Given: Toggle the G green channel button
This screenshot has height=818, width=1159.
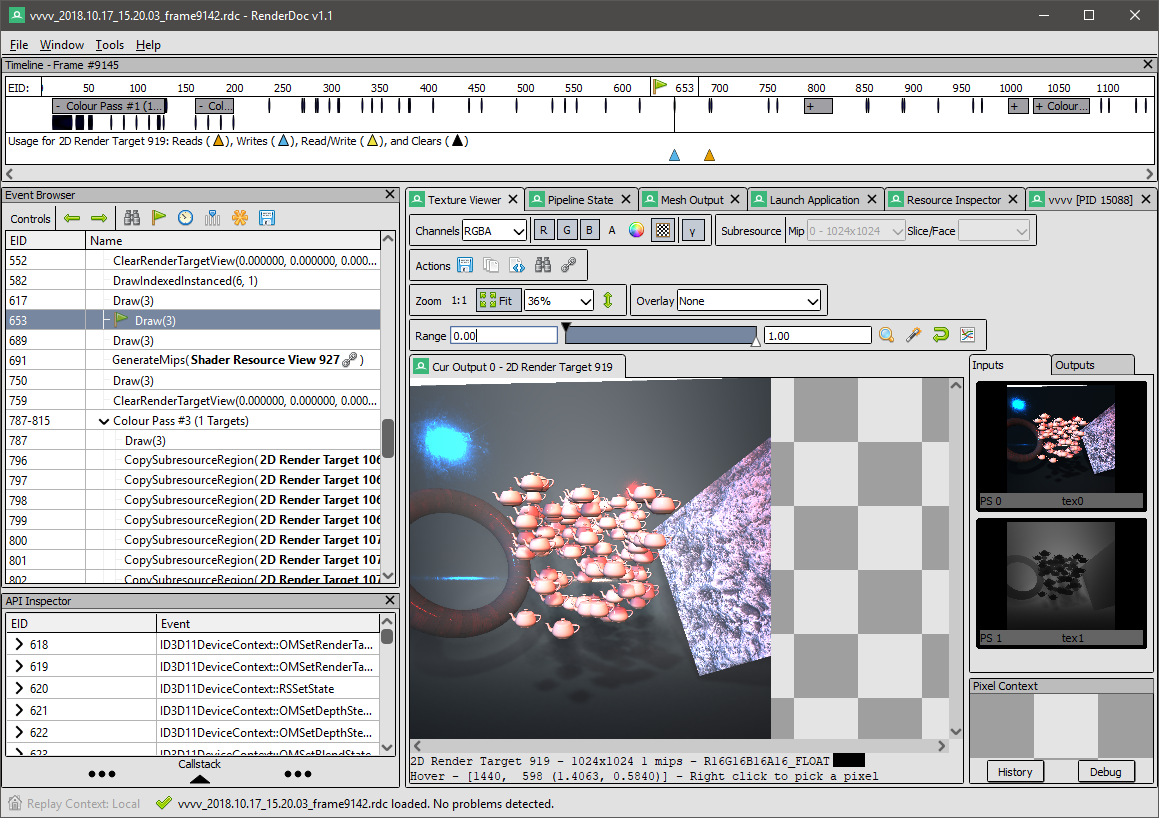Looking at the screenshot, I should tap(567, 231).
